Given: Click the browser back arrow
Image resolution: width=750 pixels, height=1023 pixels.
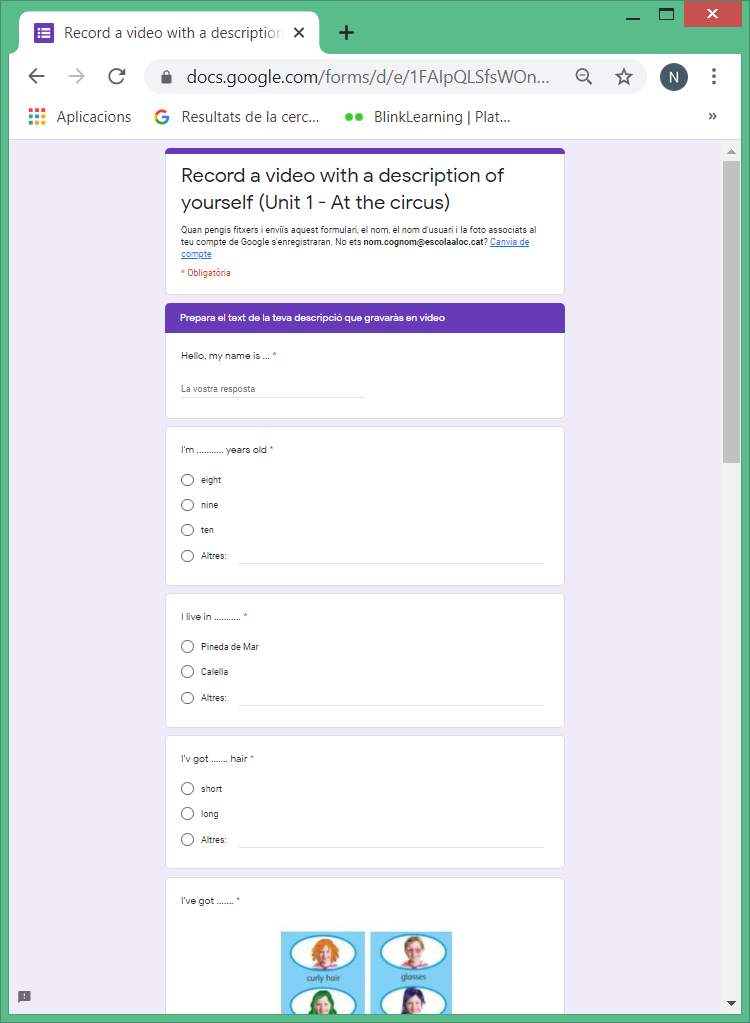Looking at the screenshot, I should click(37, 77).
